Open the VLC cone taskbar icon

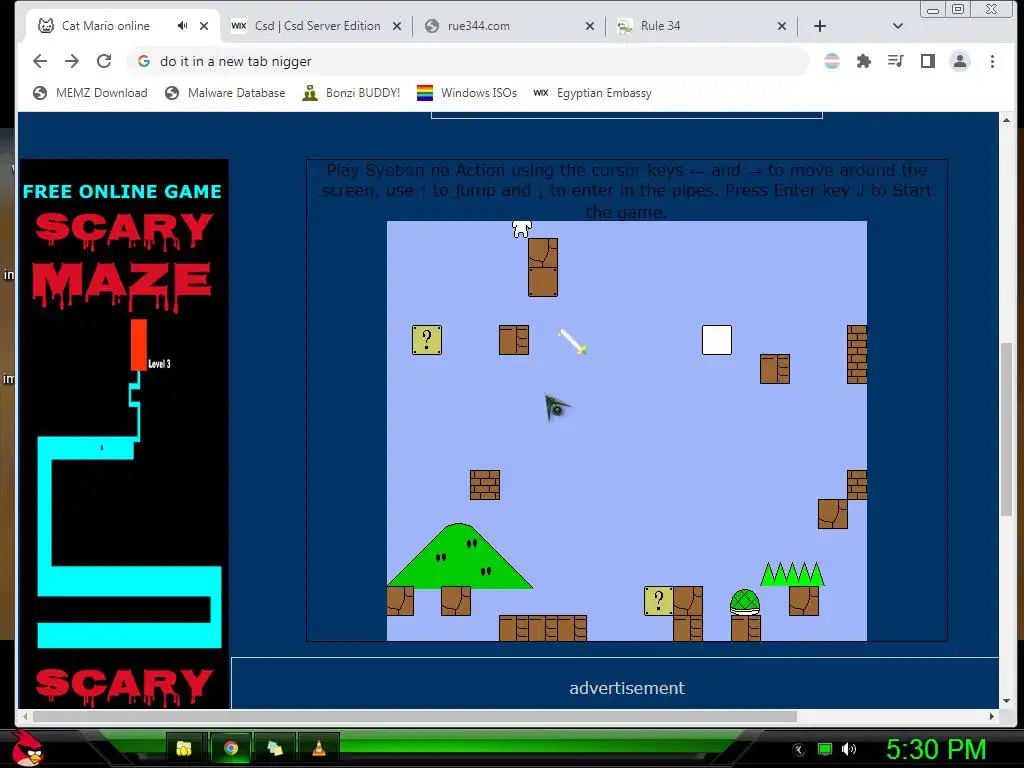(319, 748)
